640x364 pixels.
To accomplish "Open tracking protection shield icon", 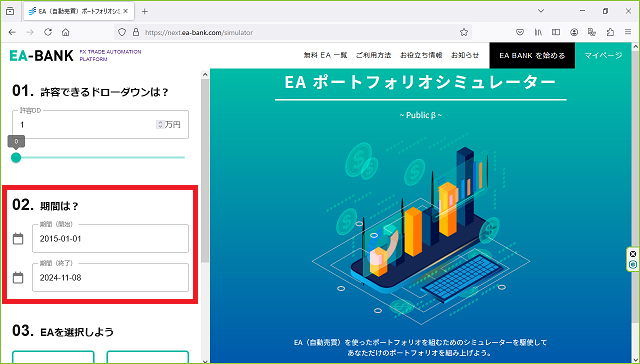I will pos(122,32).
